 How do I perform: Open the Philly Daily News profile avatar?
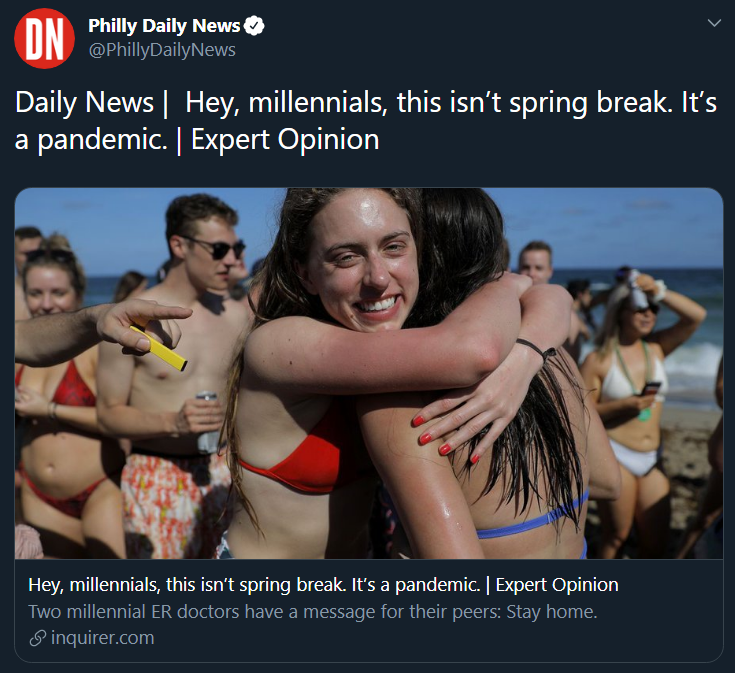click(x=45, y=38)
